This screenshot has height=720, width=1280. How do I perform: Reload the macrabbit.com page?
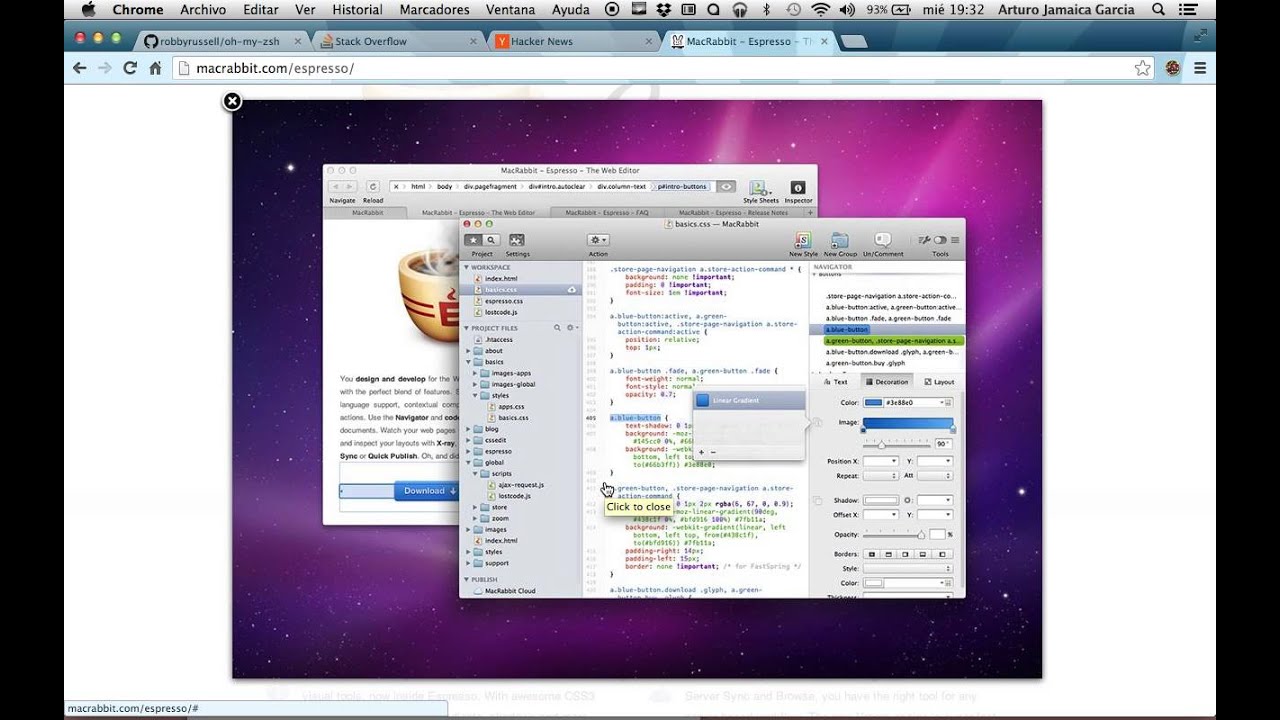pos(130,68)
